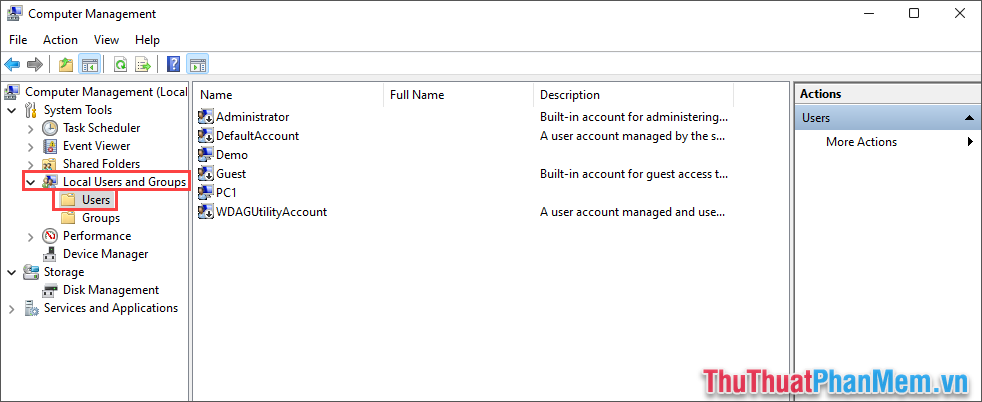Expand the Task Scheduler node
This screenshot has width=982, height=402.
point(31,128)
